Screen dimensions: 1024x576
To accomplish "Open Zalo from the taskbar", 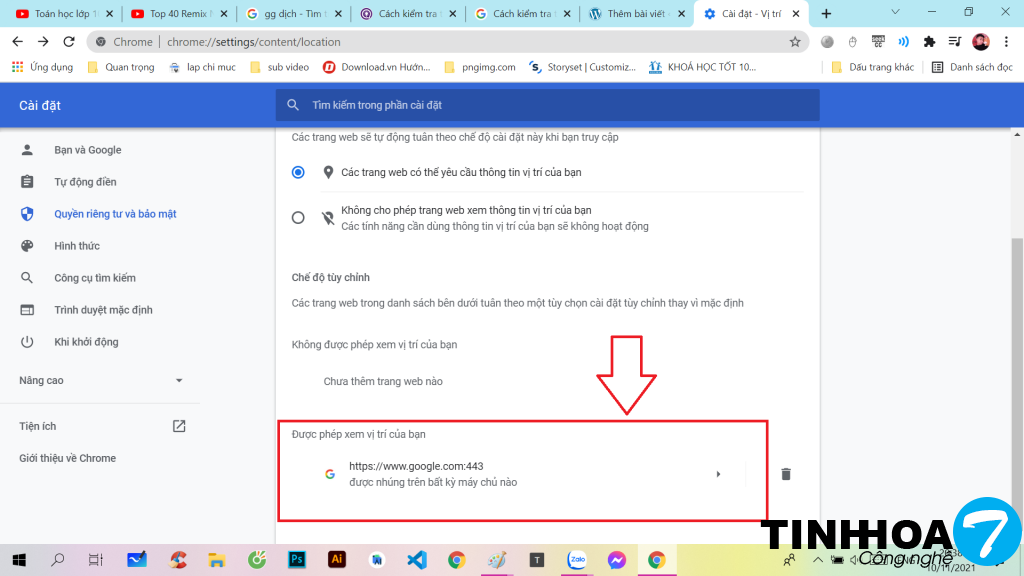I will [576, 560].
